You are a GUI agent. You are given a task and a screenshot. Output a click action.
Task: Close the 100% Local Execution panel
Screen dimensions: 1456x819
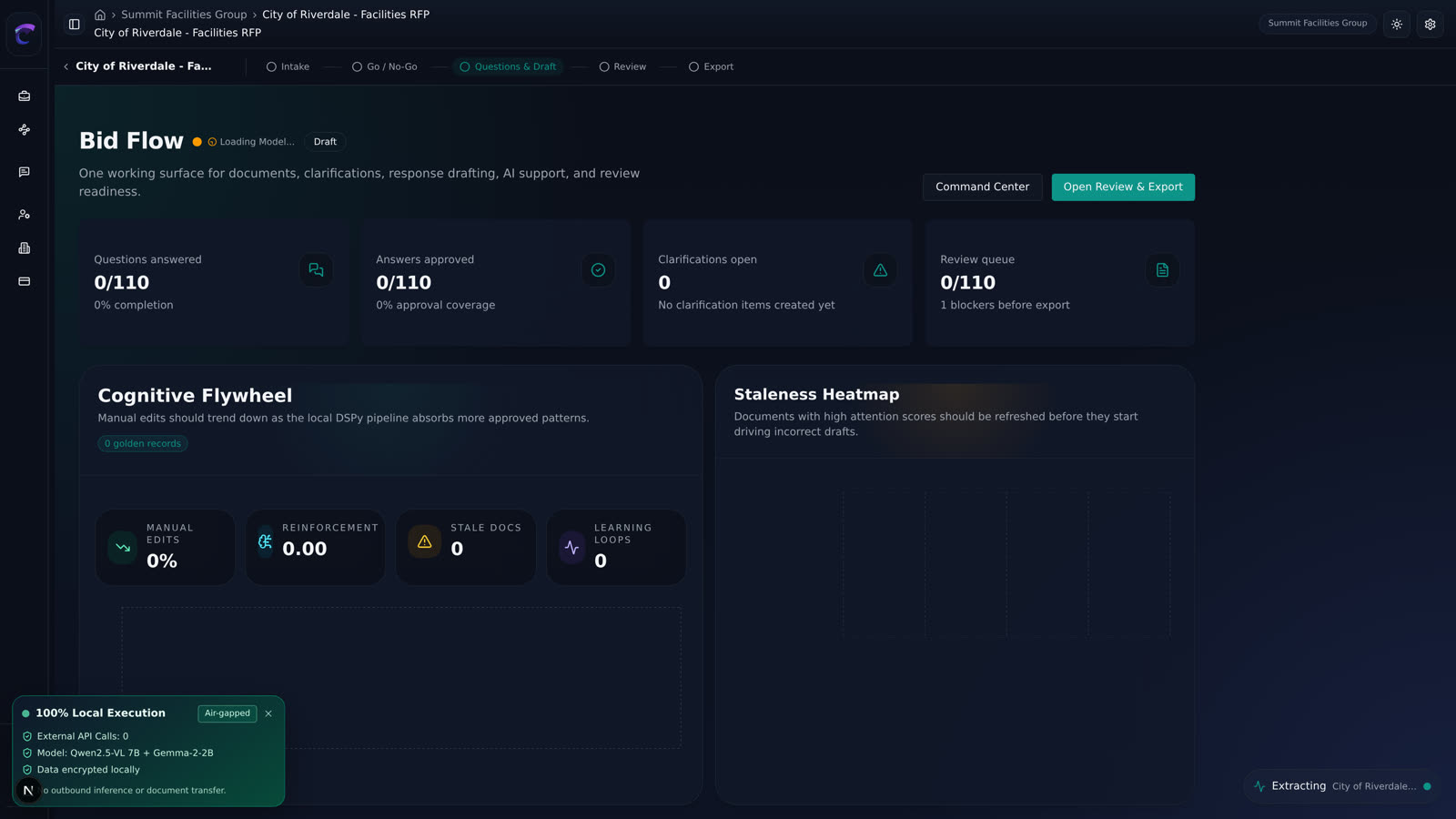pyautogui.click(x=268, y=713)
